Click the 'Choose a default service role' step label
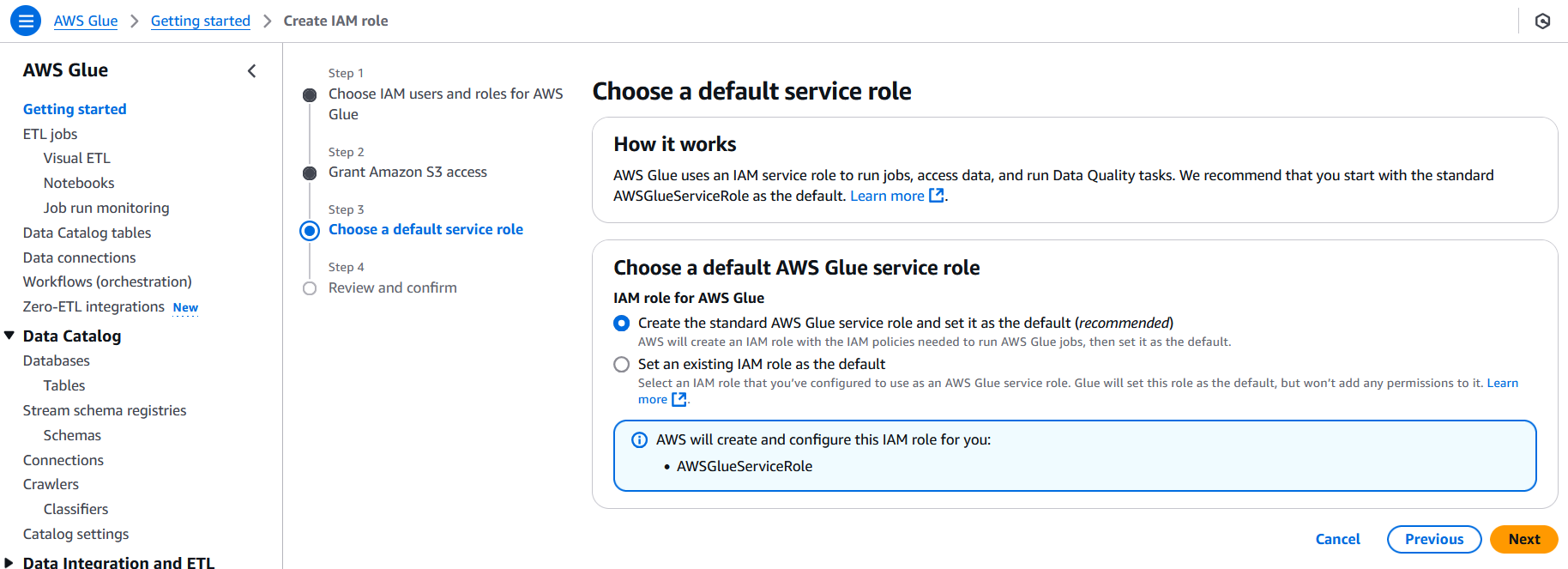Screen dimensions: 1568x569 point(425,229)
